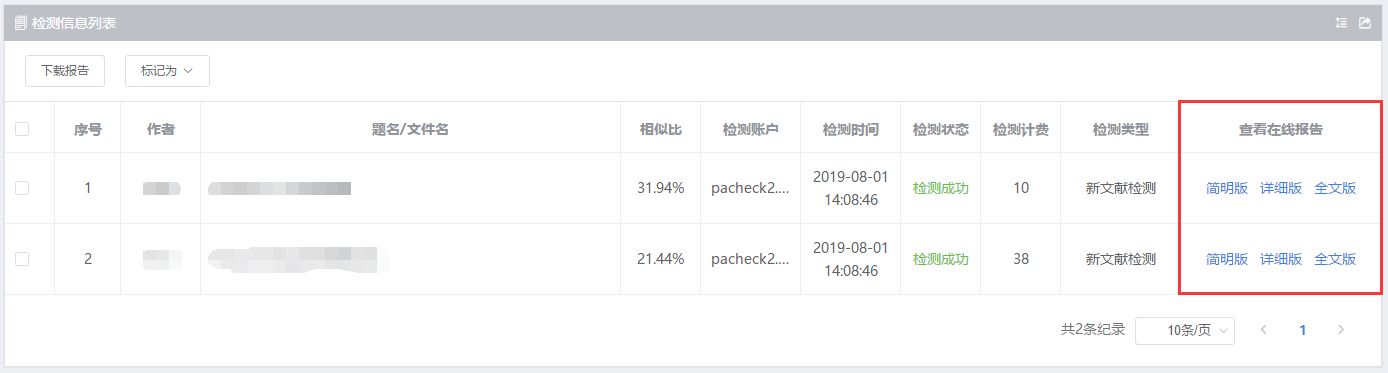Toggle the select-all header checkbox
This screenshot has width=1388, height=373.
(x=22, y=129)
